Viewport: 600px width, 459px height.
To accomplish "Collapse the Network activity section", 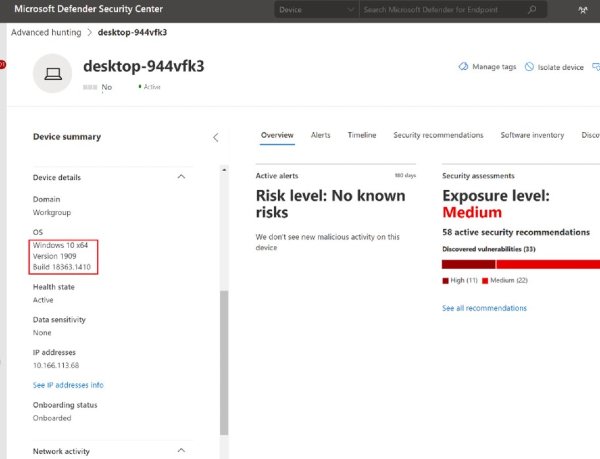I will point(181,450).
